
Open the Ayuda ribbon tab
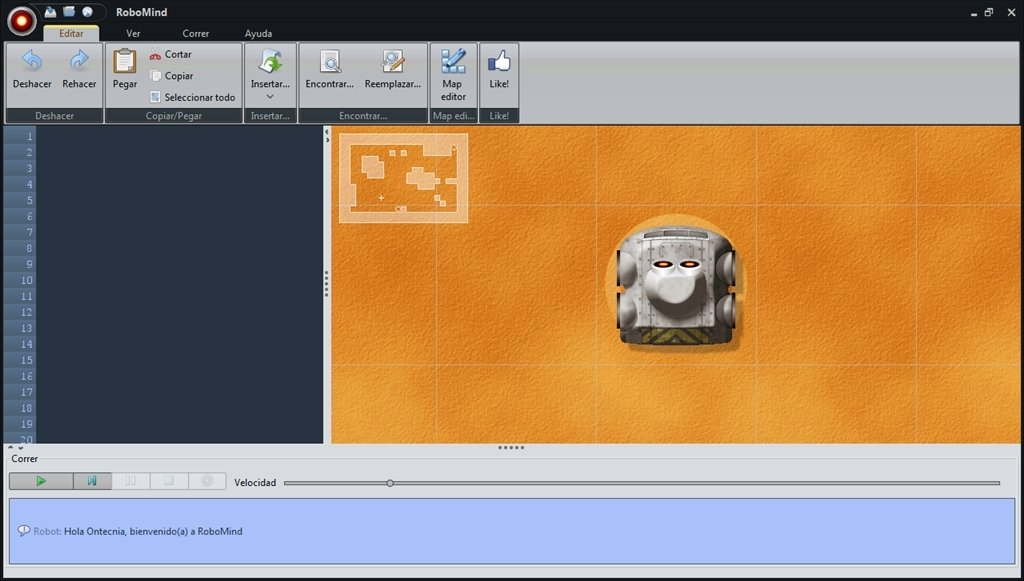click(258, 33)
